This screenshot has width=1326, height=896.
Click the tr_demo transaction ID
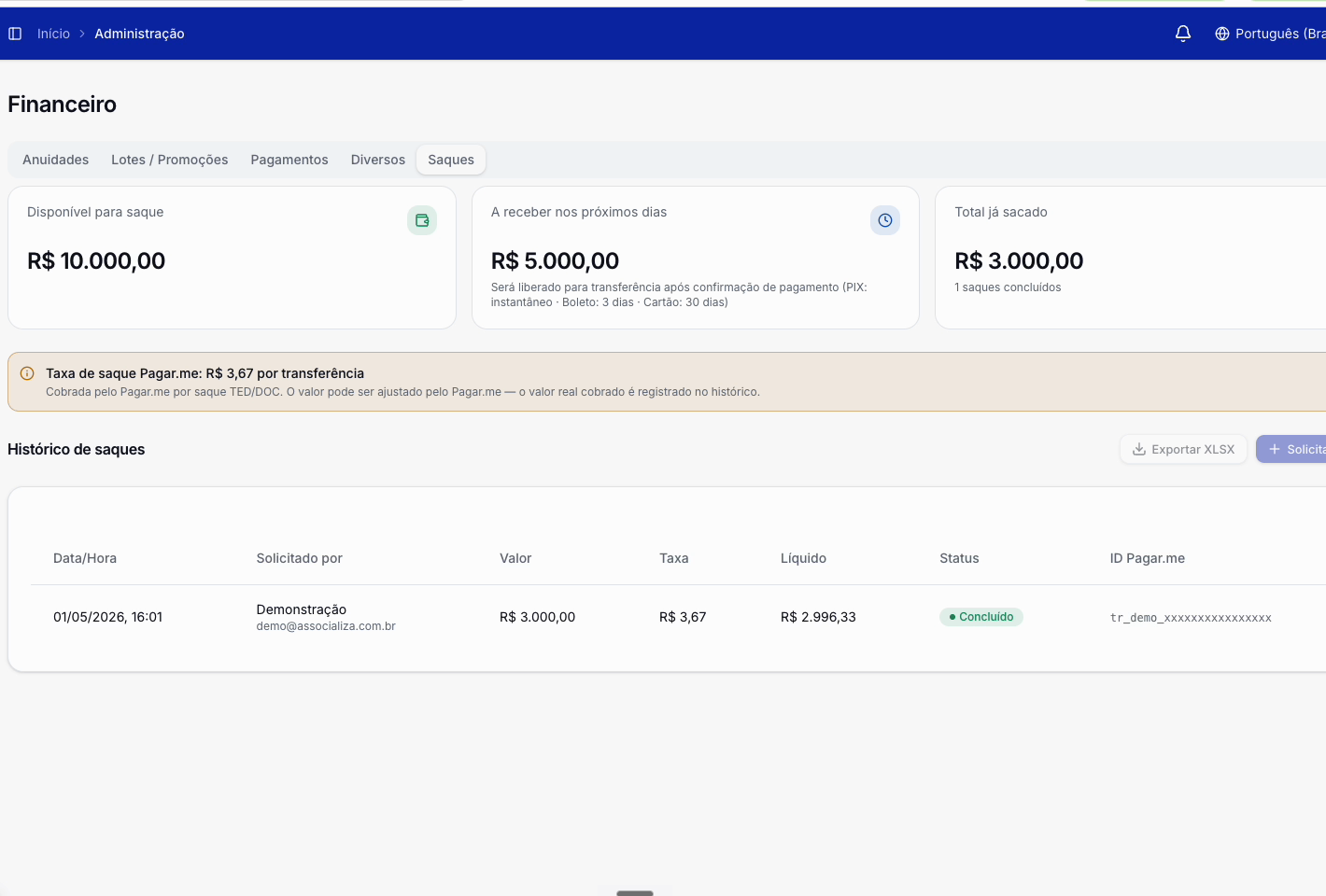coord(1191,618)
